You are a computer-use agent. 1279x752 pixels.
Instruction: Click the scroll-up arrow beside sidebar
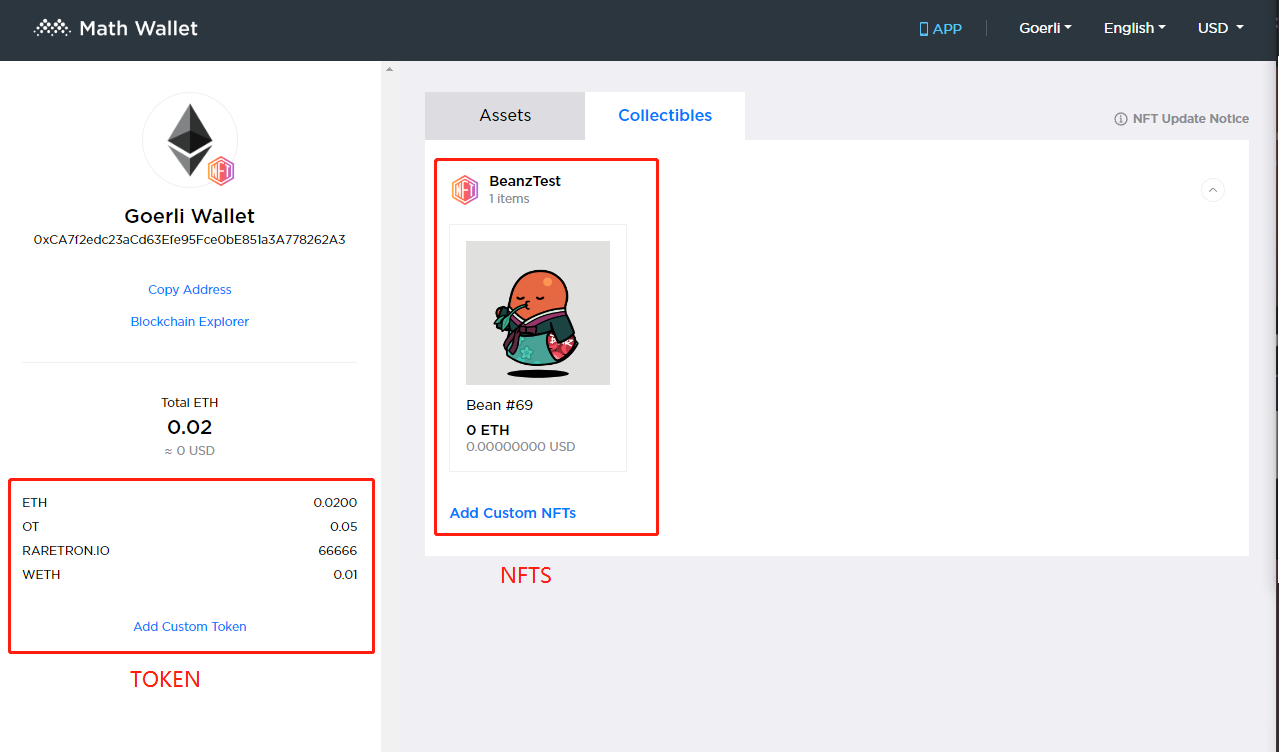(x=389, y=69)
